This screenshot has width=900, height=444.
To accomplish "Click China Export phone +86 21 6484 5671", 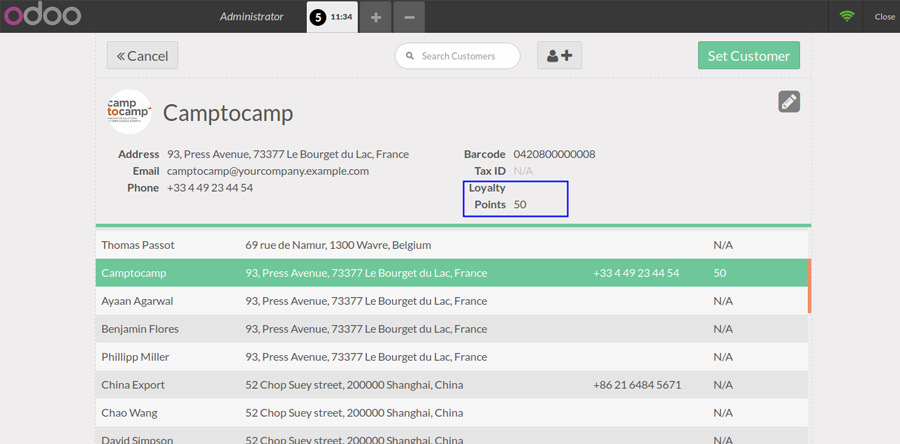I will tap(637, 385).
